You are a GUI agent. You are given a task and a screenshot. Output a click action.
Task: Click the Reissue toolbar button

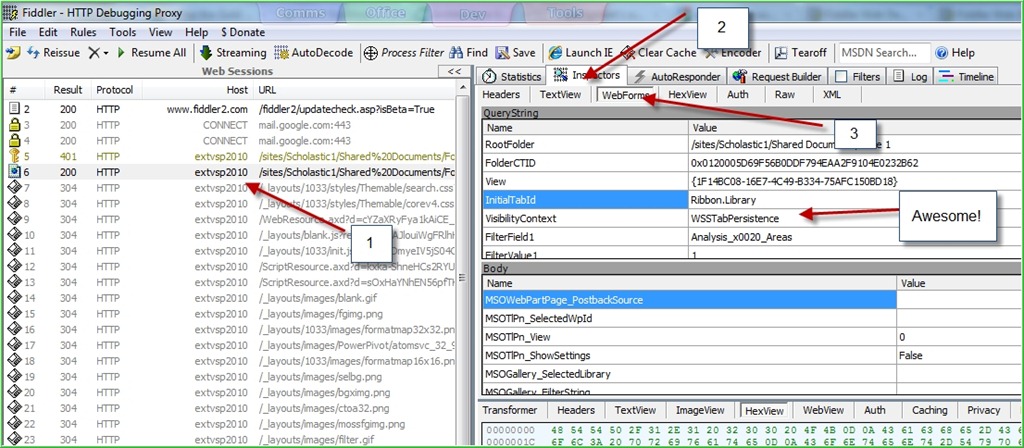53,53
